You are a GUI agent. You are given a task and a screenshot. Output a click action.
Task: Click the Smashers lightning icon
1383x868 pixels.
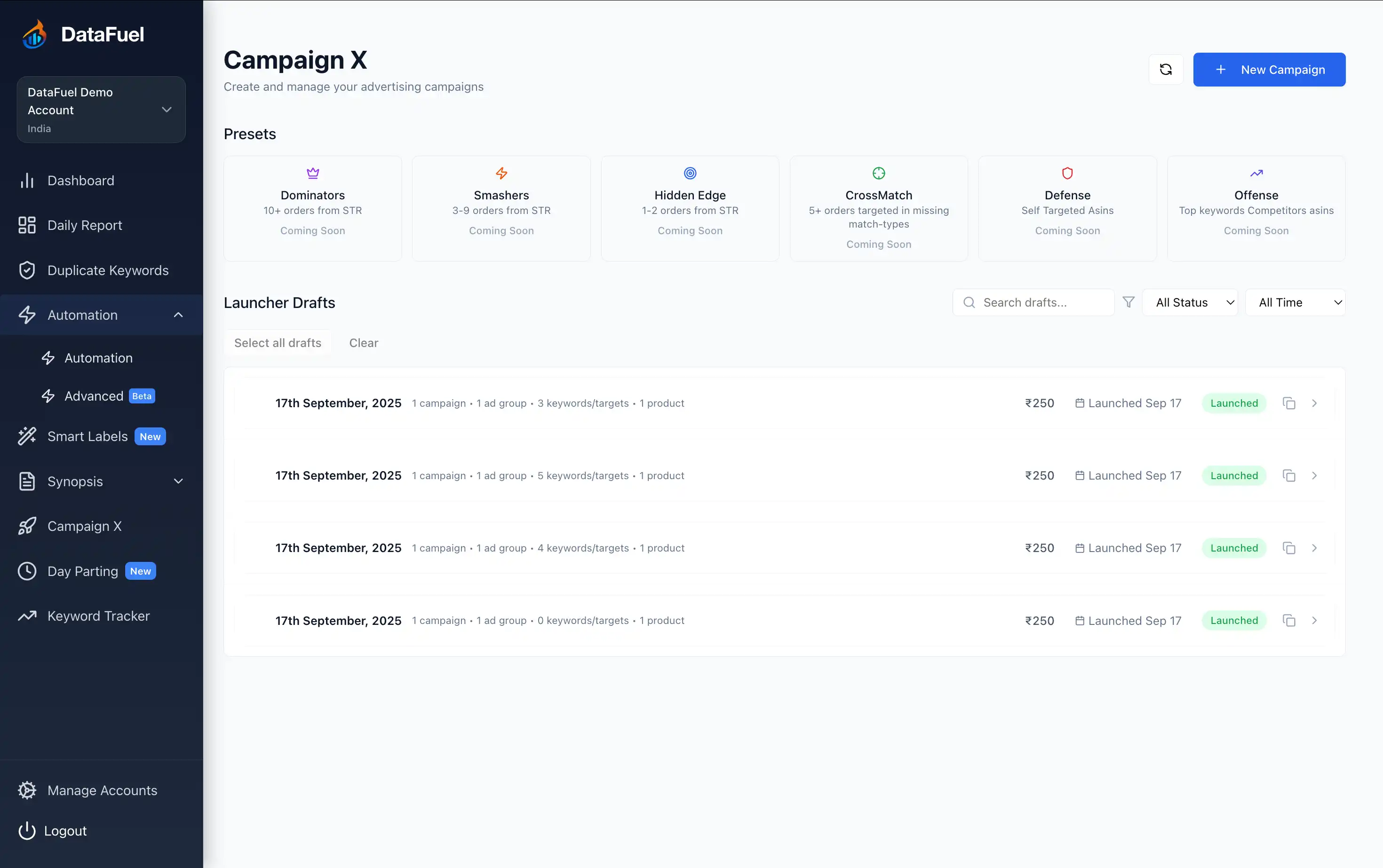501,173
